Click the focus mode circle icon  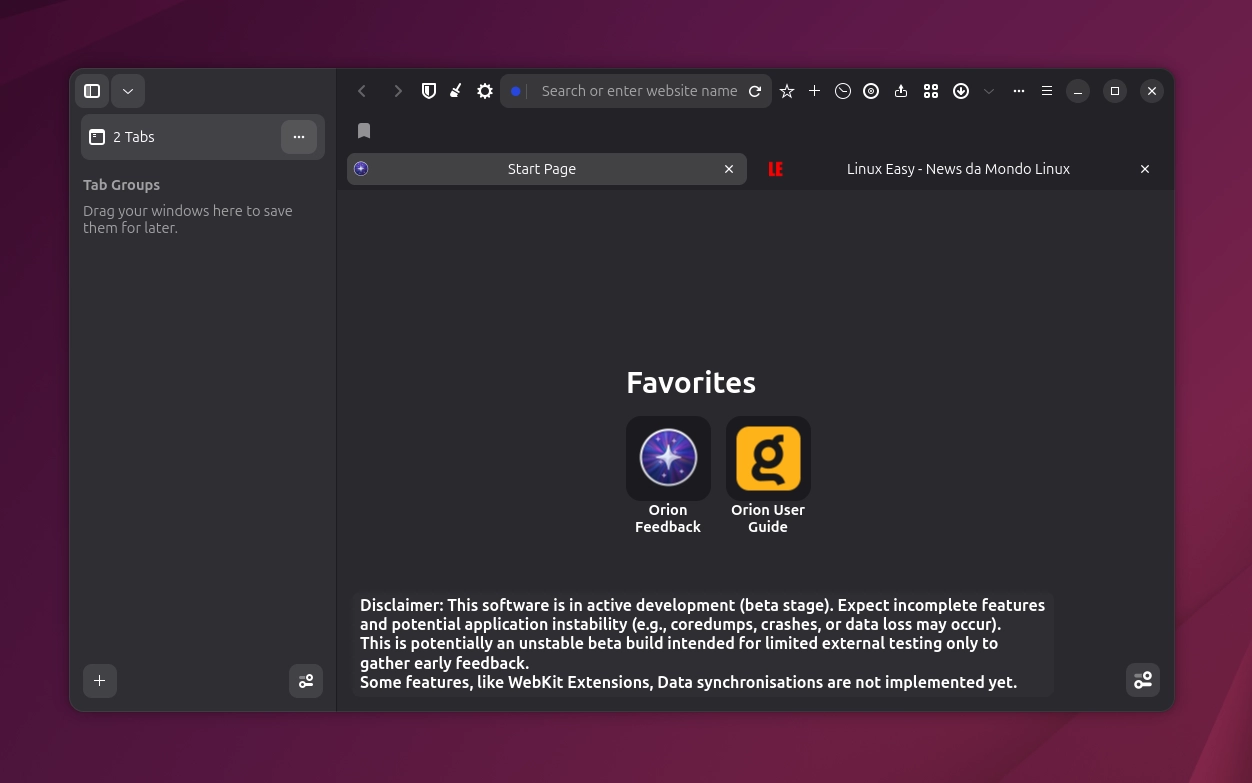(x=871, y=90)
